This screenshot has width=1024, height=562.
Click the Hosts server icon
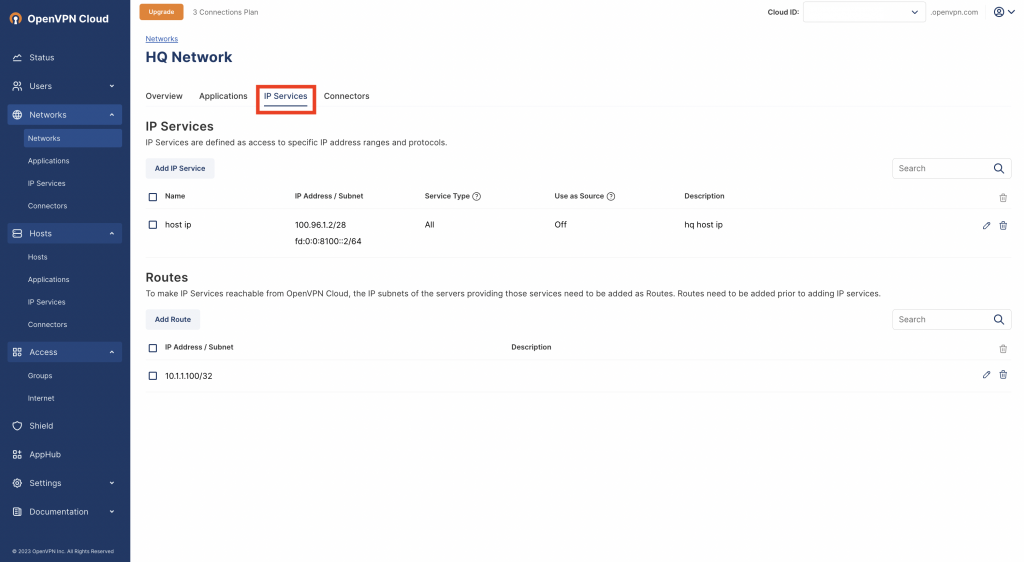[18, 234]
